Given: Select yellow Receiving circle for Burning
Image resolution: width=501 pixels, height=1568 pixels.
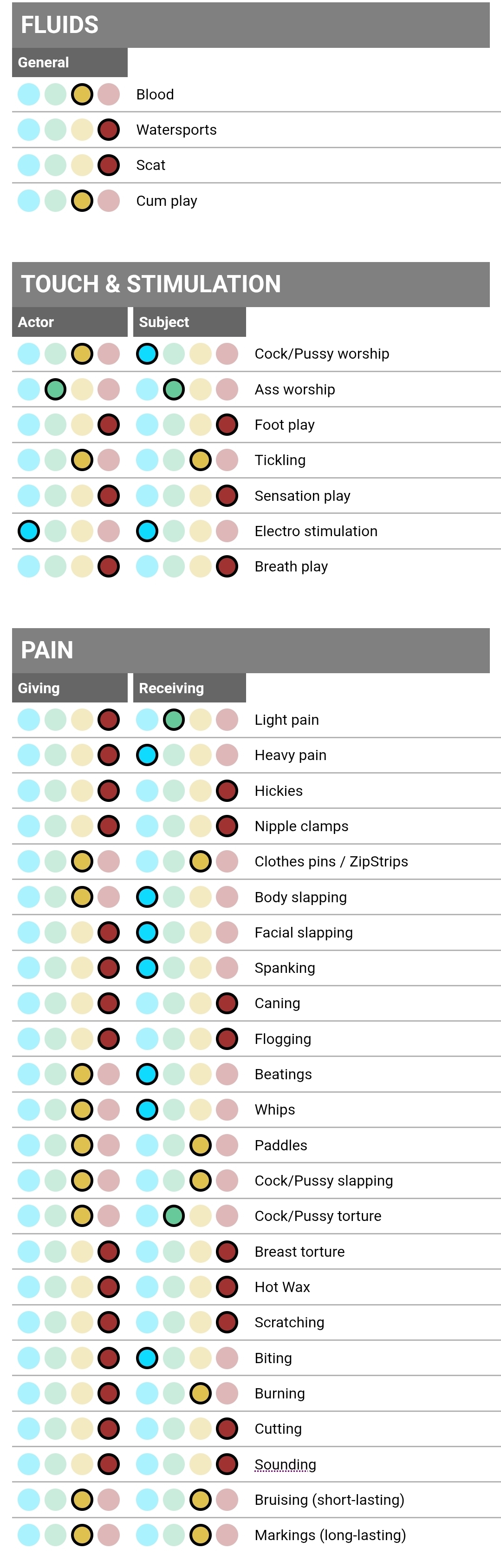Looking at the screenshot, I should [201, 1393].
